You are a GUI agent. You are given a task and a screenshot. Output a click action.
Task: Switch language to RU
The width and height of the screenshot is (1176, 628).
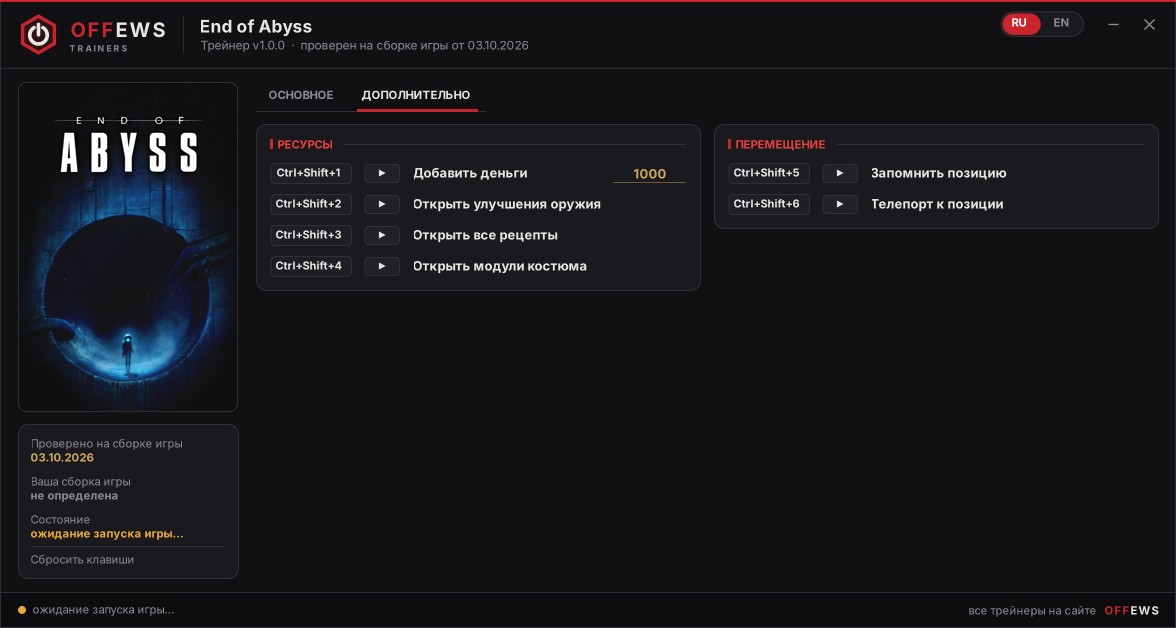click(1020, 23)
